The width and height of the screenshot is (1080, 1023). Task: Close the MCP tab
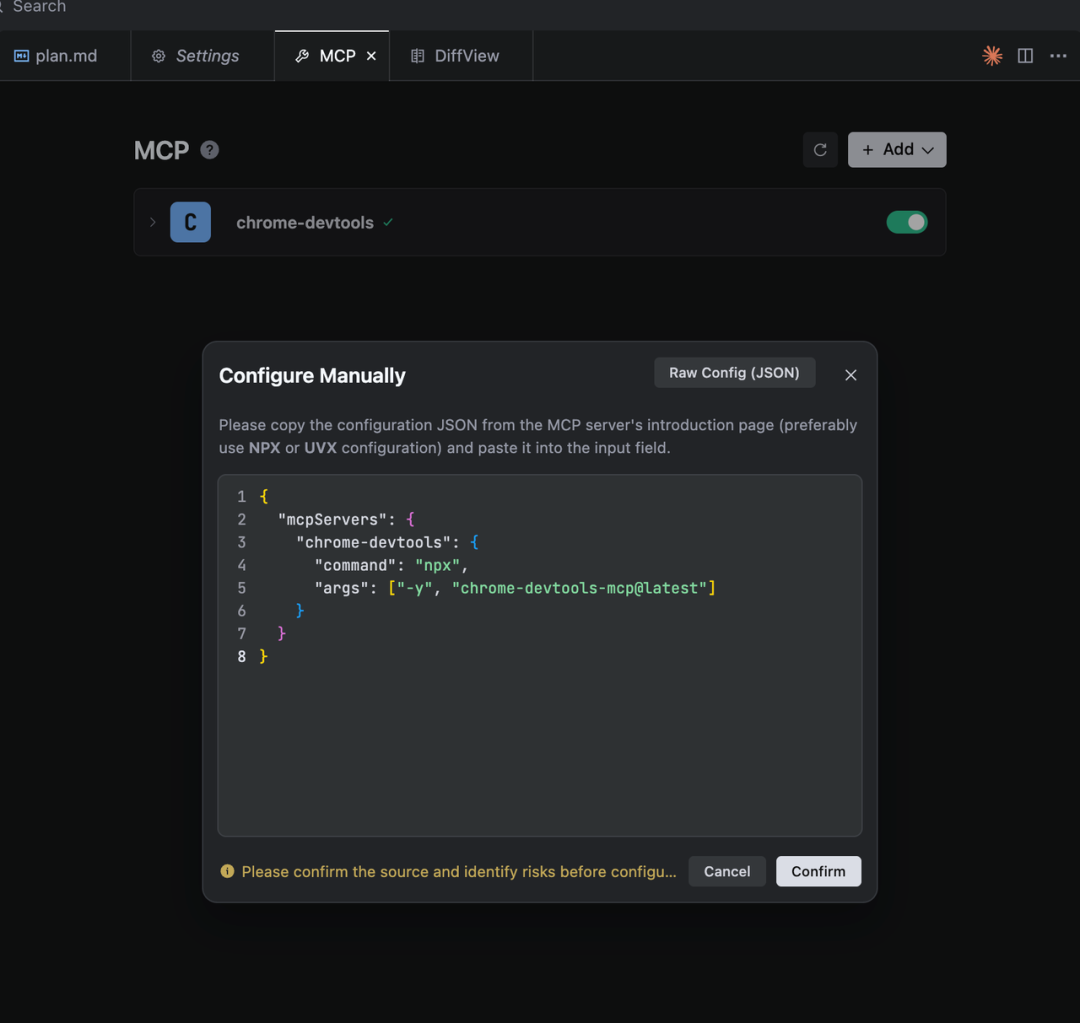coord(371,56)
